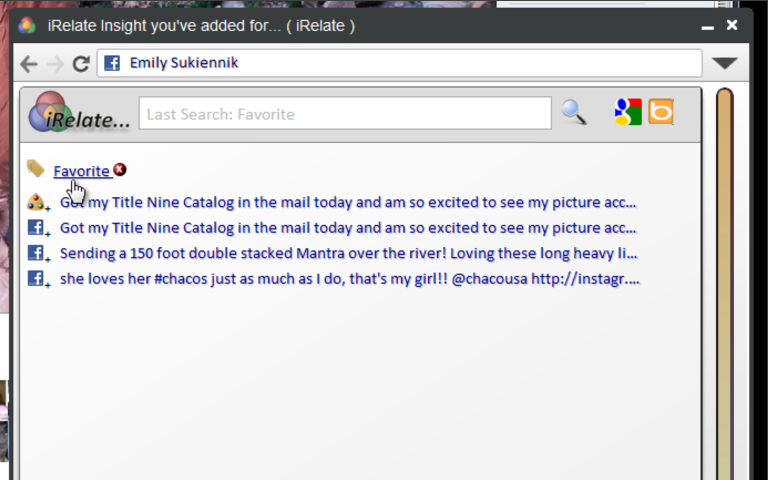Click Facebook icon beside second Title Nine post
768x480 pixels.
click(38, 228)
